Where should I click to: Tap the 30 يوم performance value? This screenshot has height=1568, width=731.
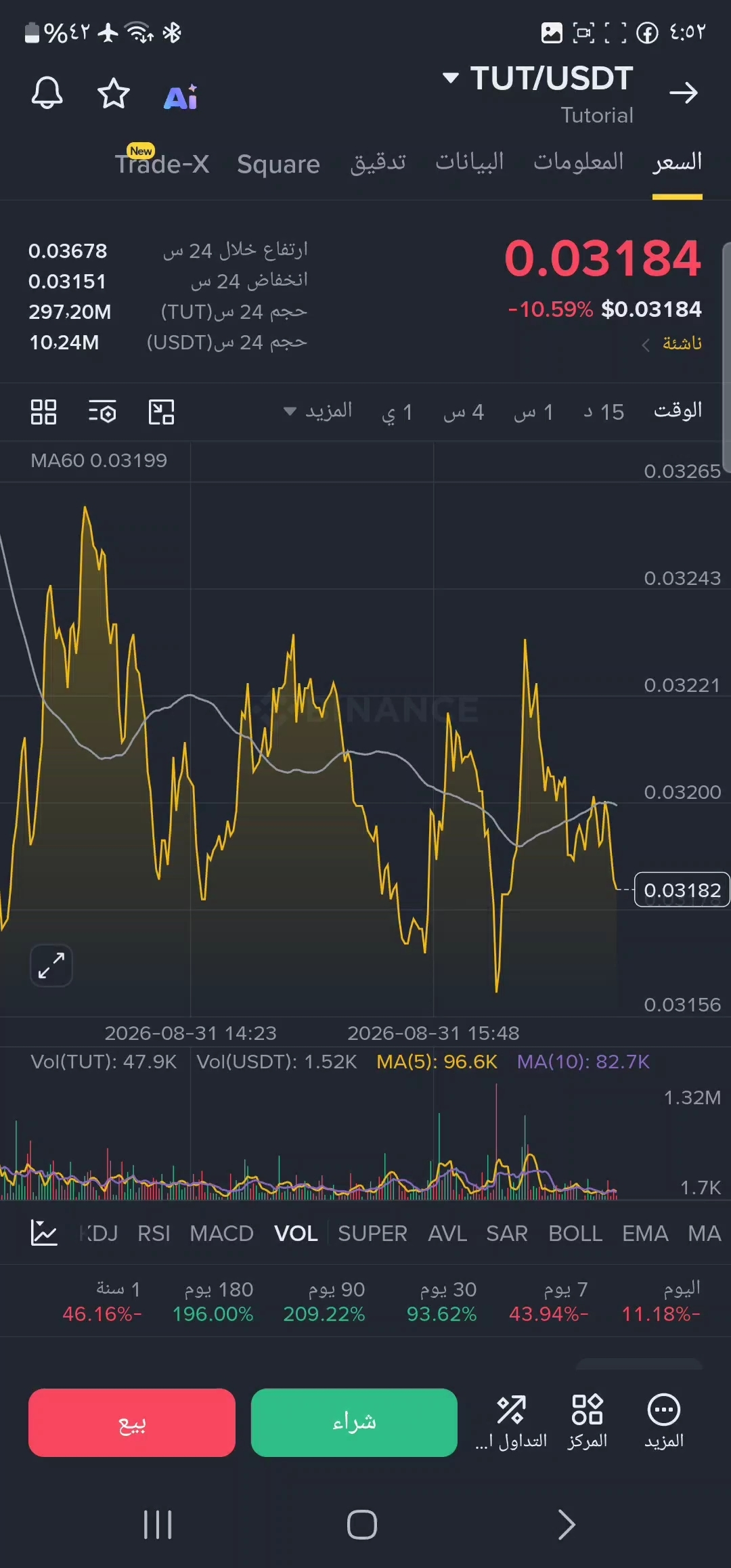pyautogui.click(x=442, y=1314)
